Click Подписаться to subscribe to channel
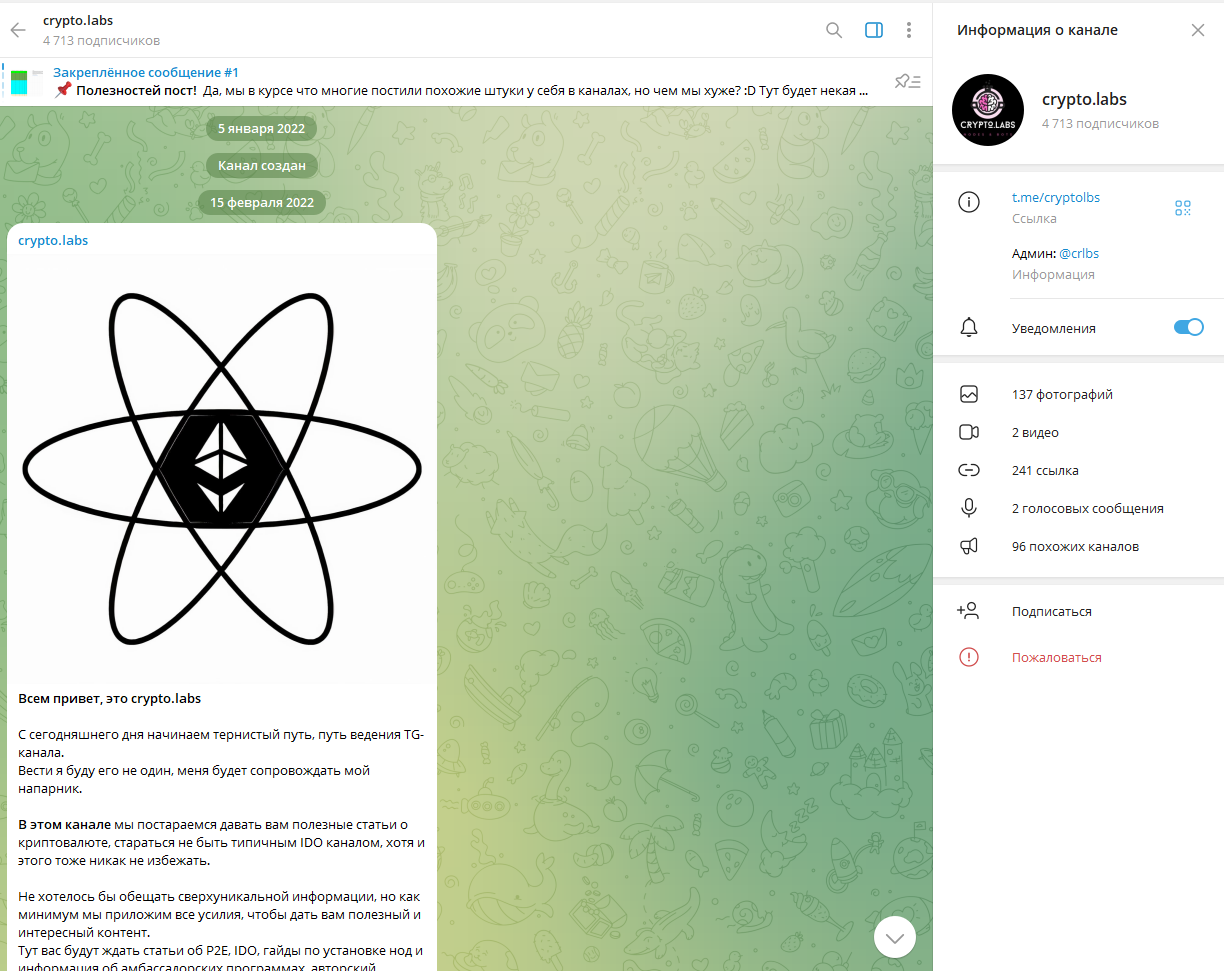Screen dimensions: 1224x971 coord(1051,611)
